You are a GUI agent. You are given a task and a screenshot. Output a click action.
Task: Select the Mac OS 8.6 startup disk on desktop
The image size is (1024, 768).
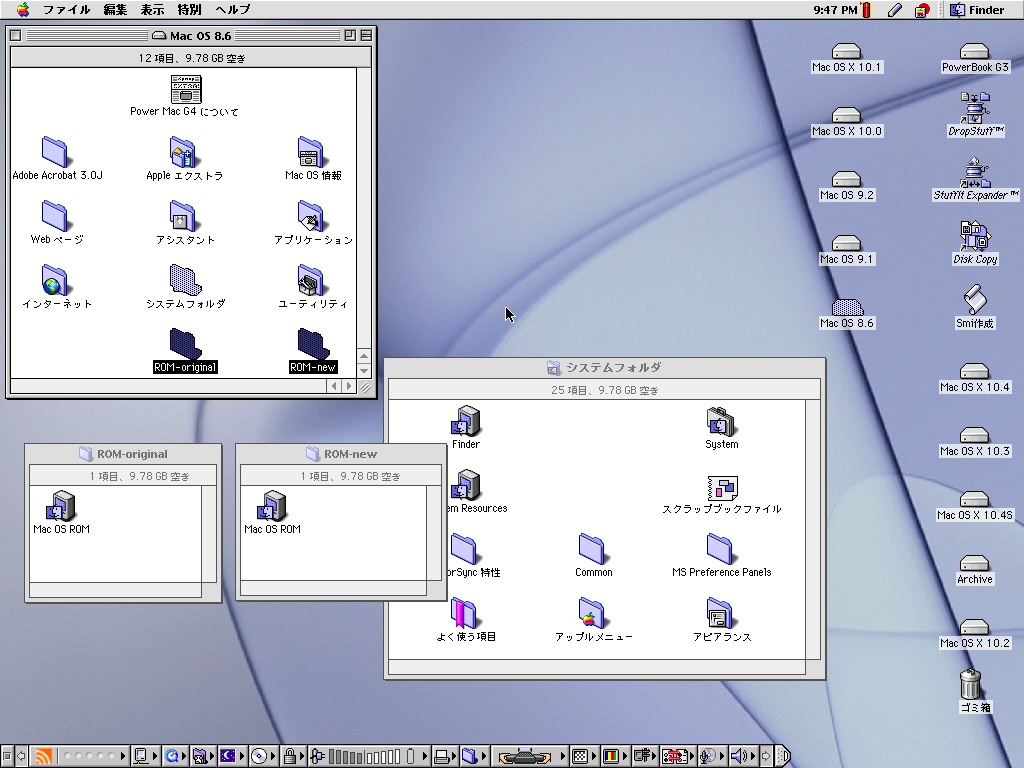coord(846,307)
